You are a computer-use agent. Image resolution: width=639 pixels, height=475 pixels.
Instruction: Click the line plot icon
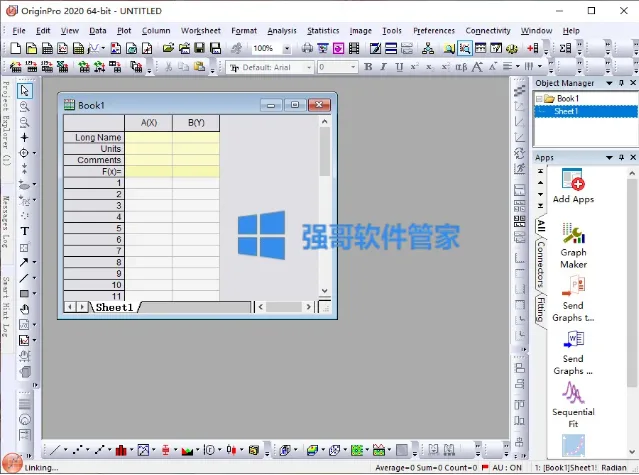pos(55,450)
